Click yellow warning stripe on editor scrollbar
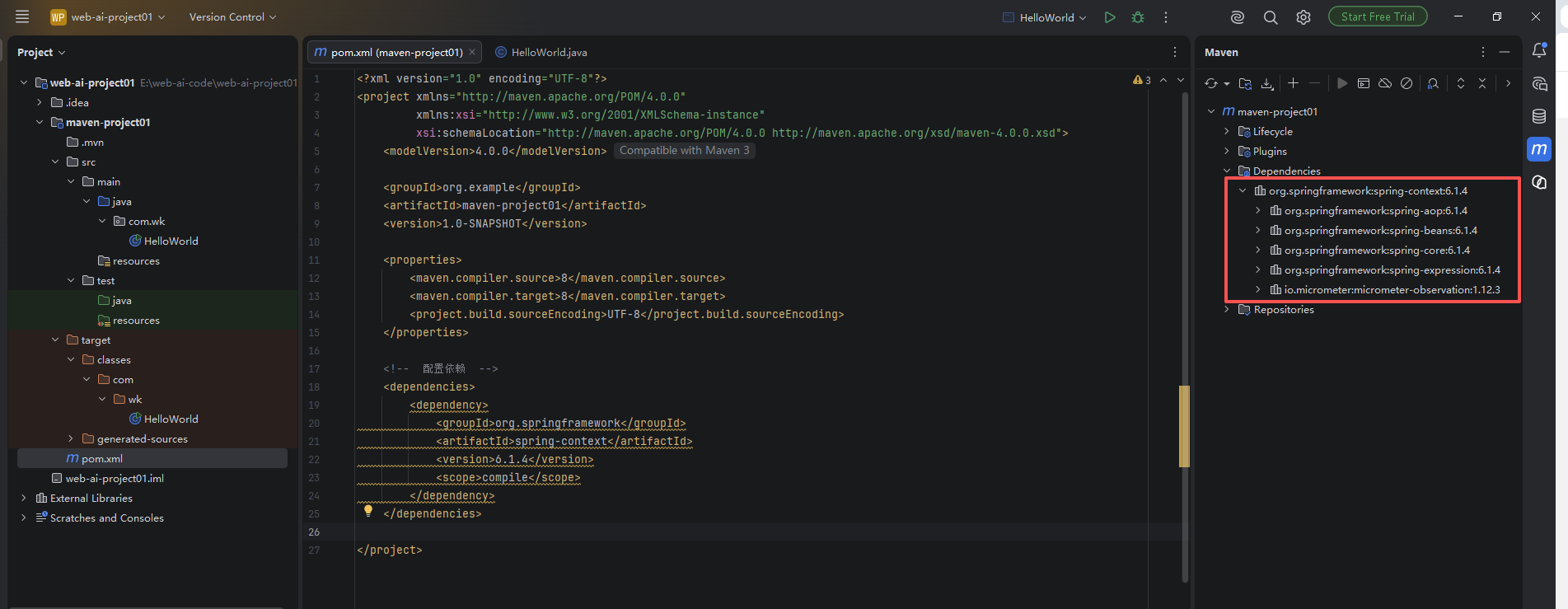Viewport: 1568px width, 609px height. (x=1184, y=426)
